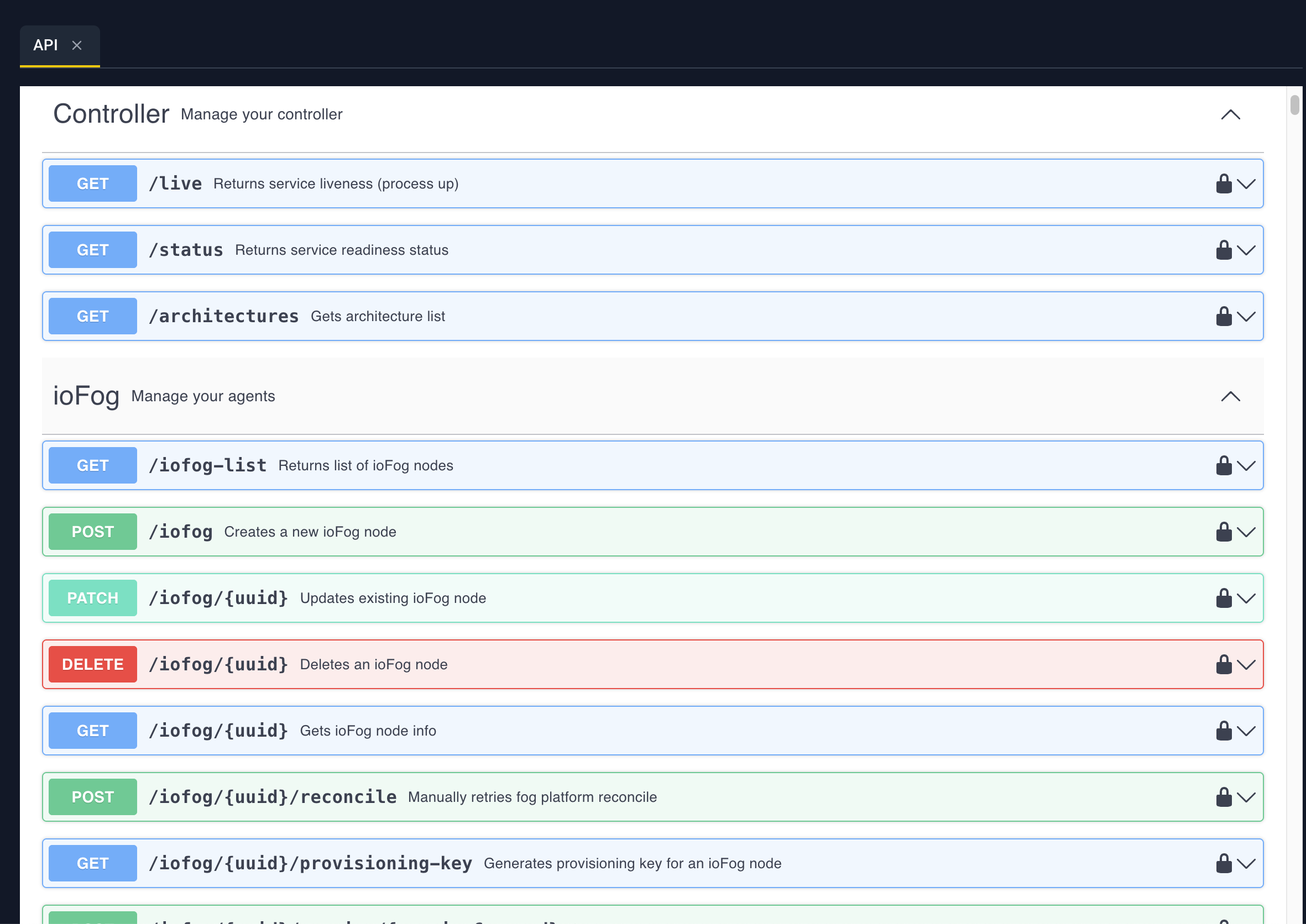Click the lock icon on /live endpoint

tap(1224, 184)
